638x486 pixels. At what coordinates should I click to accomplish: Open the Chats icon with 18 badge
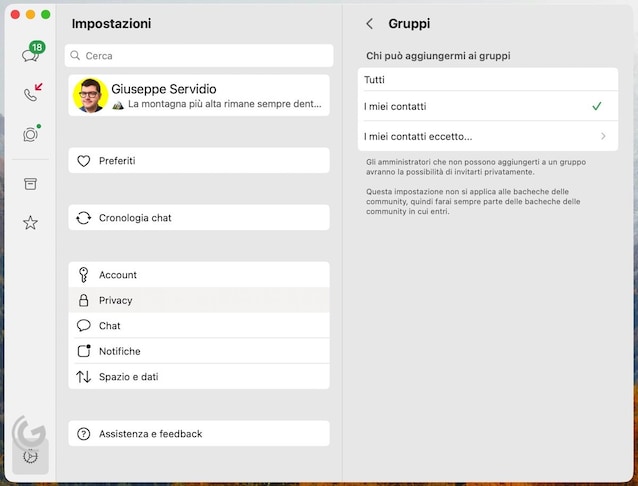click(x=31, y=54)
